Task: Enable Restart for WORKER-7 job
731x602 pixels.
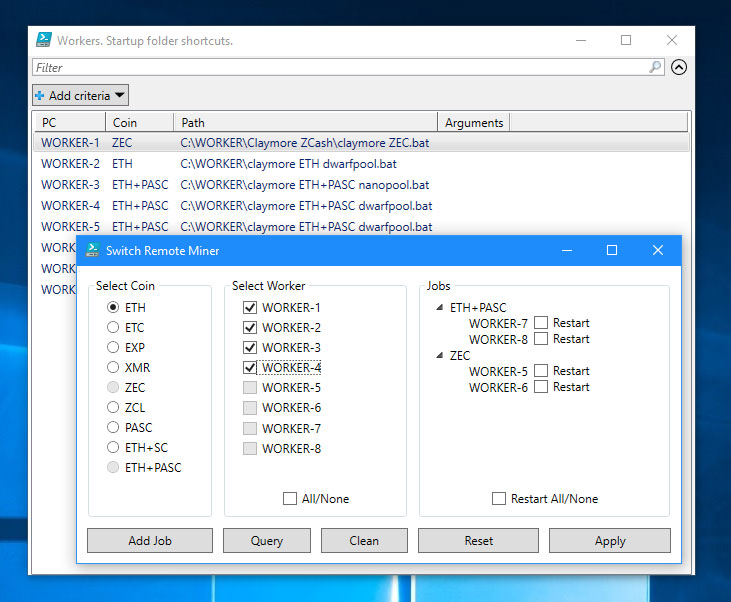Action: coord(541,323)
